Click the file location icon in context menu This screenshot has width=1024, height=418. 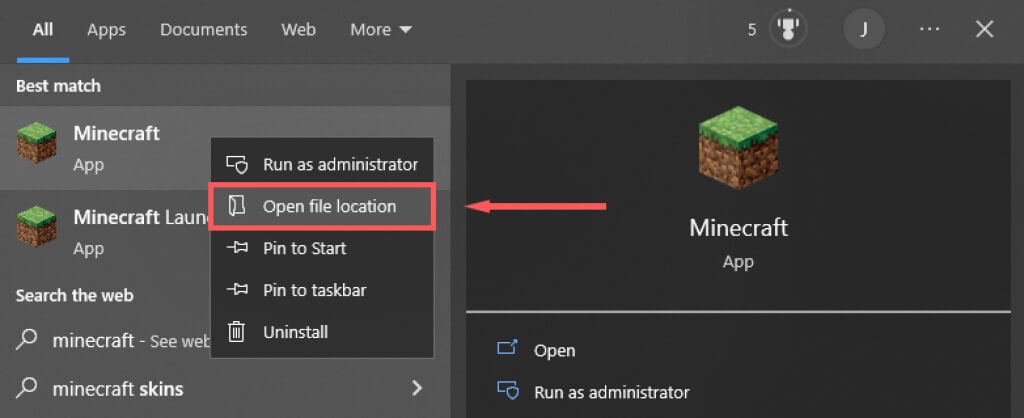tap(236, 206)
